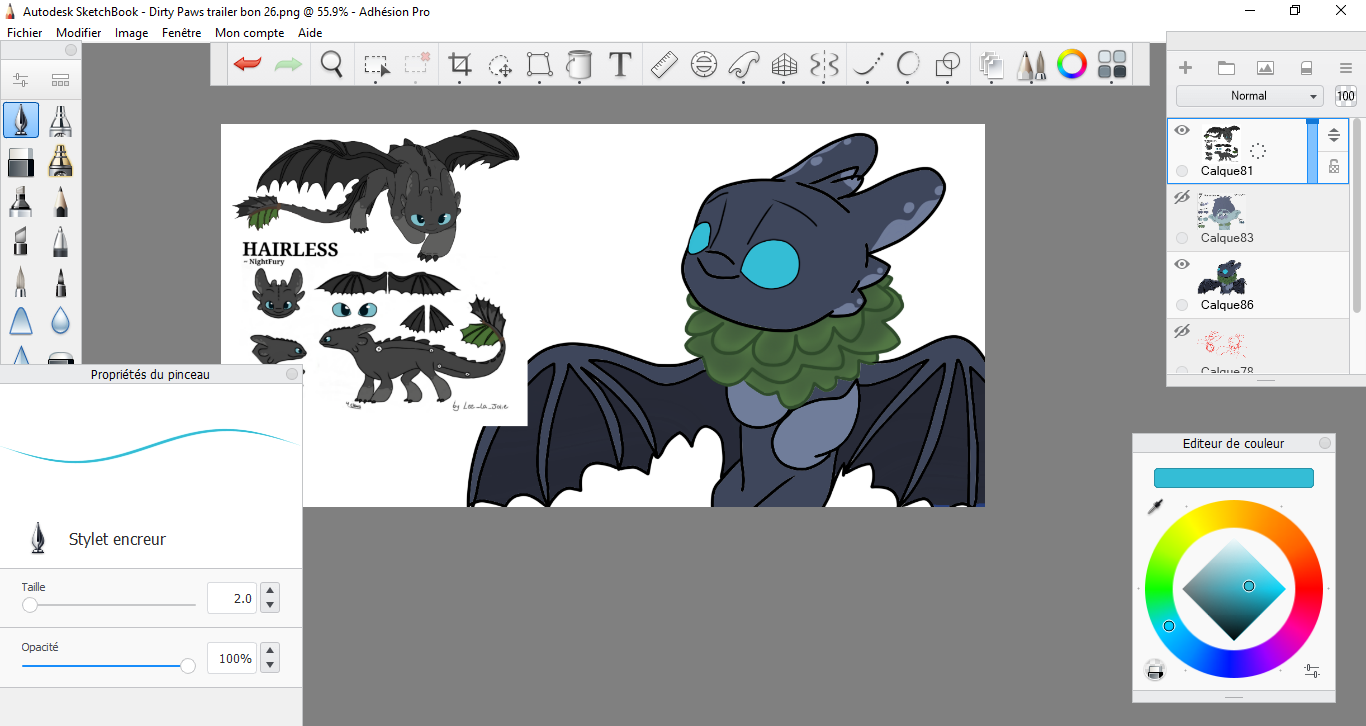Screen dimensions: 1366x726
Task: Increase Opacité with up arrow
Action: (269, 651)
